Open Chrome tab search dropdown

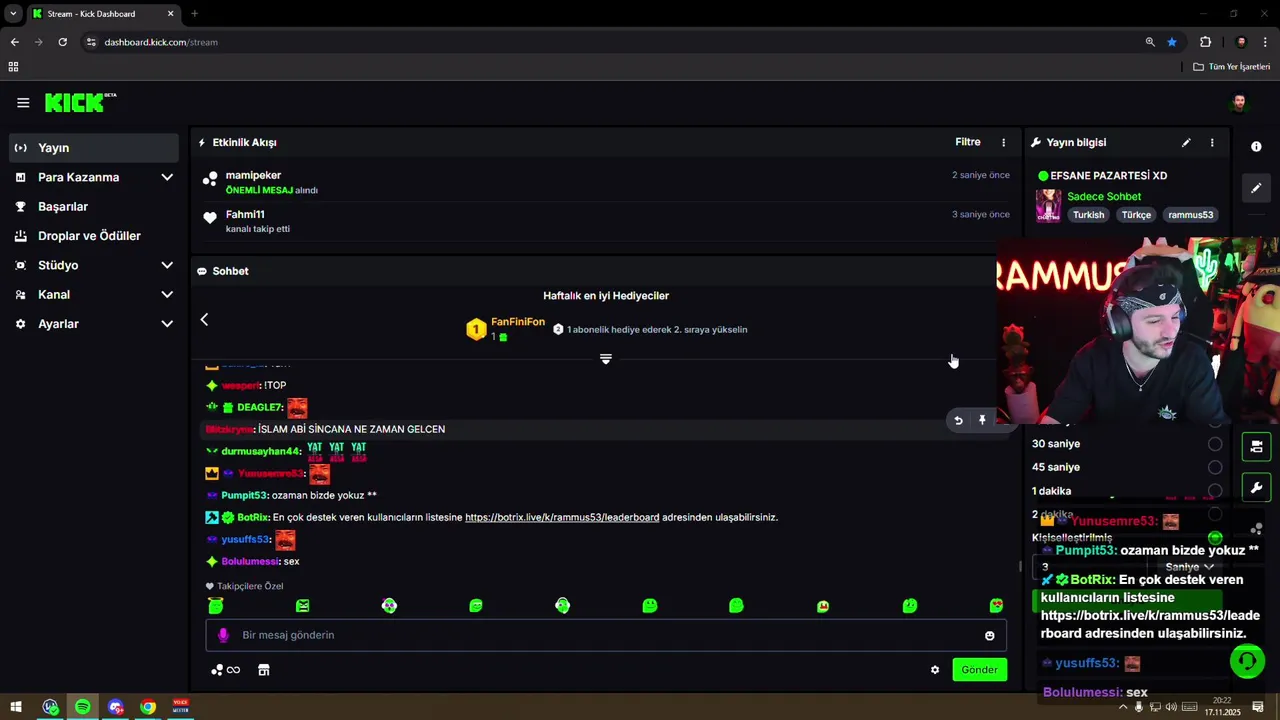[x=13, y=14]
